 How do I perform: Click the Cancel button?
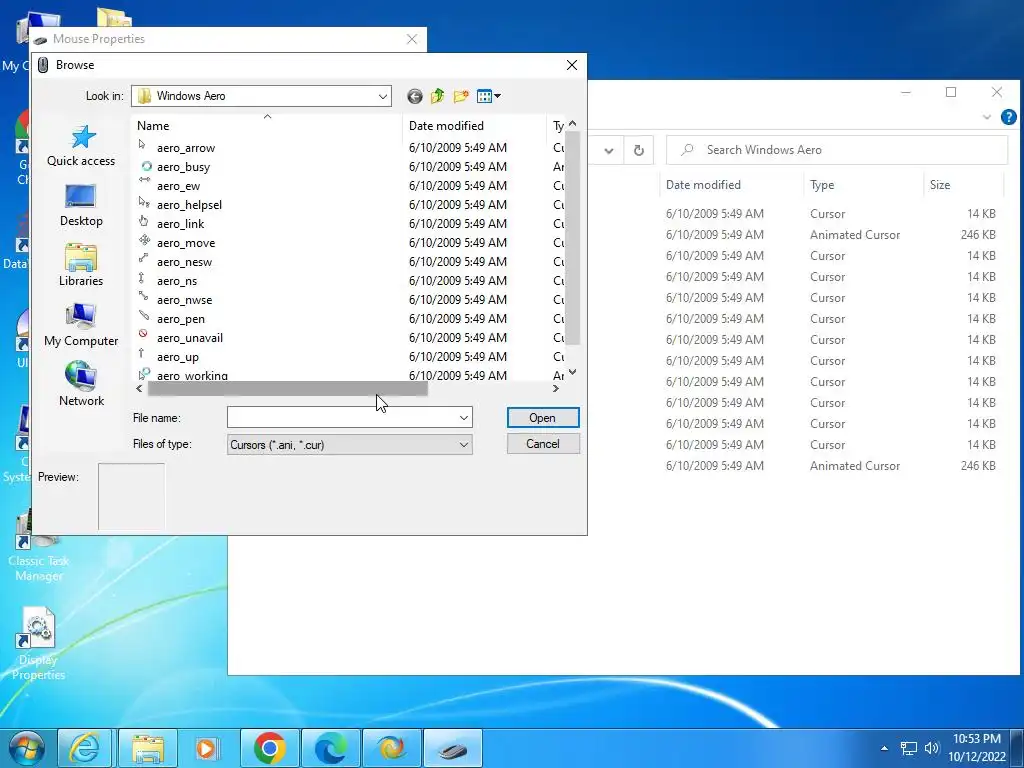pyautogui.click(x=543, y=444)
